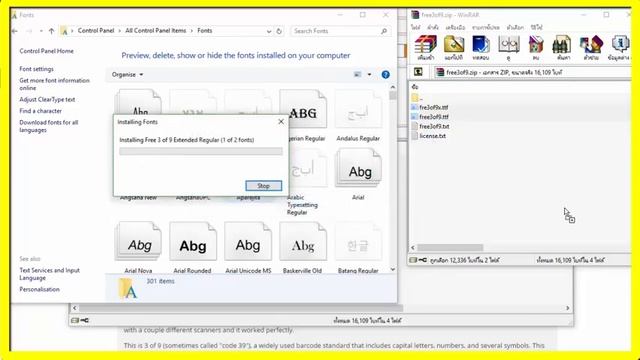Click the WinRAR Test archive icon
The image size is (640, 360).
click(x=481, y=44)
